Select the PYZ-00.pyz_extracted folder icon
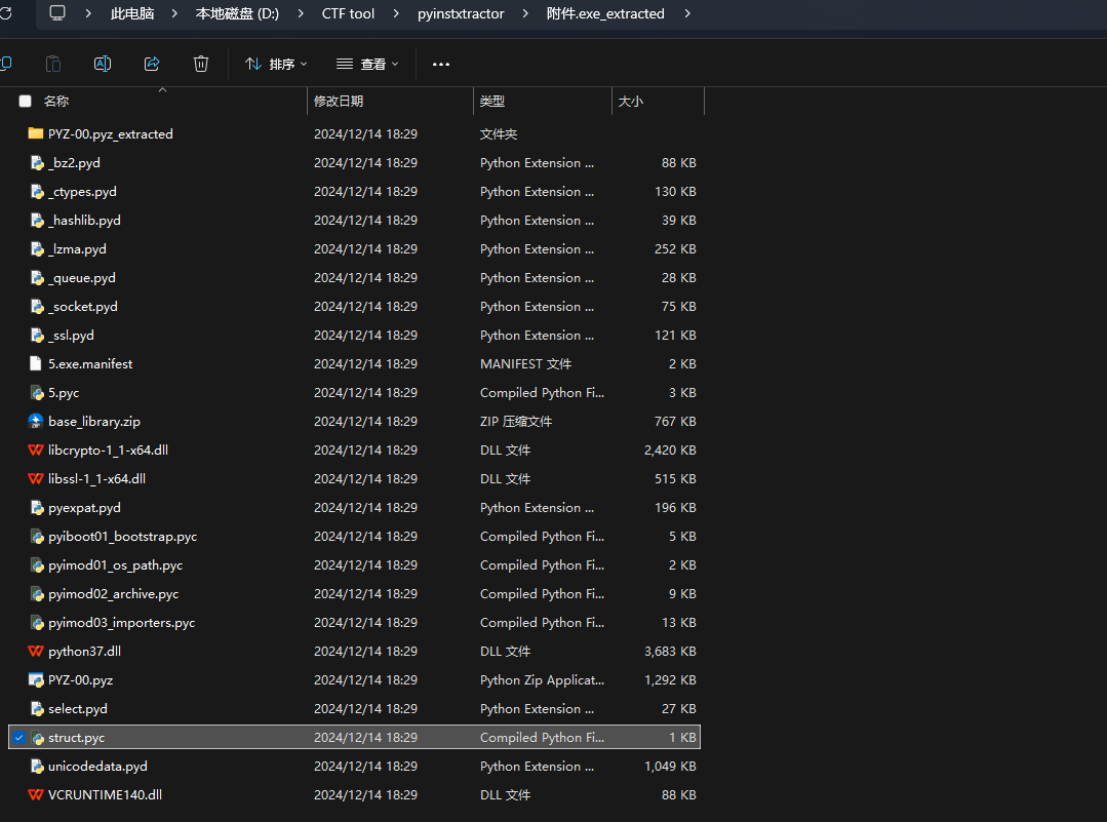This screenshot has width=1108, height=822. (35, 134)
